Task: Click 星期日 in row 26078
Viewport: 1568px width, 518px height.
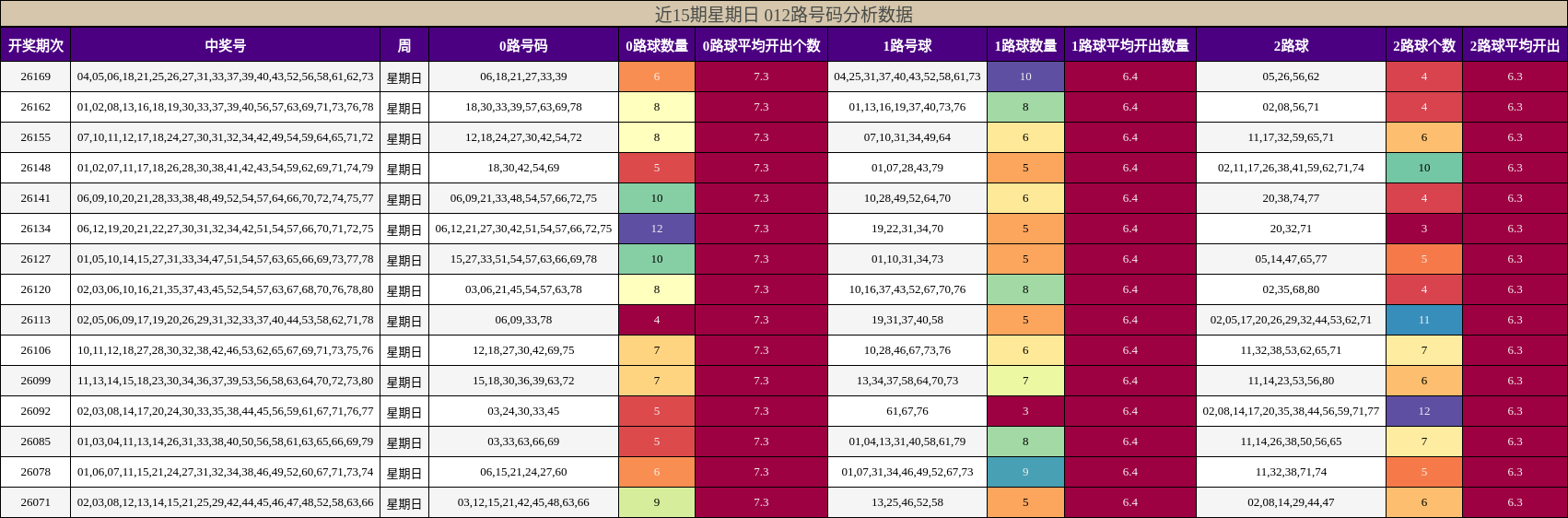Action: [x=404, y=472]
